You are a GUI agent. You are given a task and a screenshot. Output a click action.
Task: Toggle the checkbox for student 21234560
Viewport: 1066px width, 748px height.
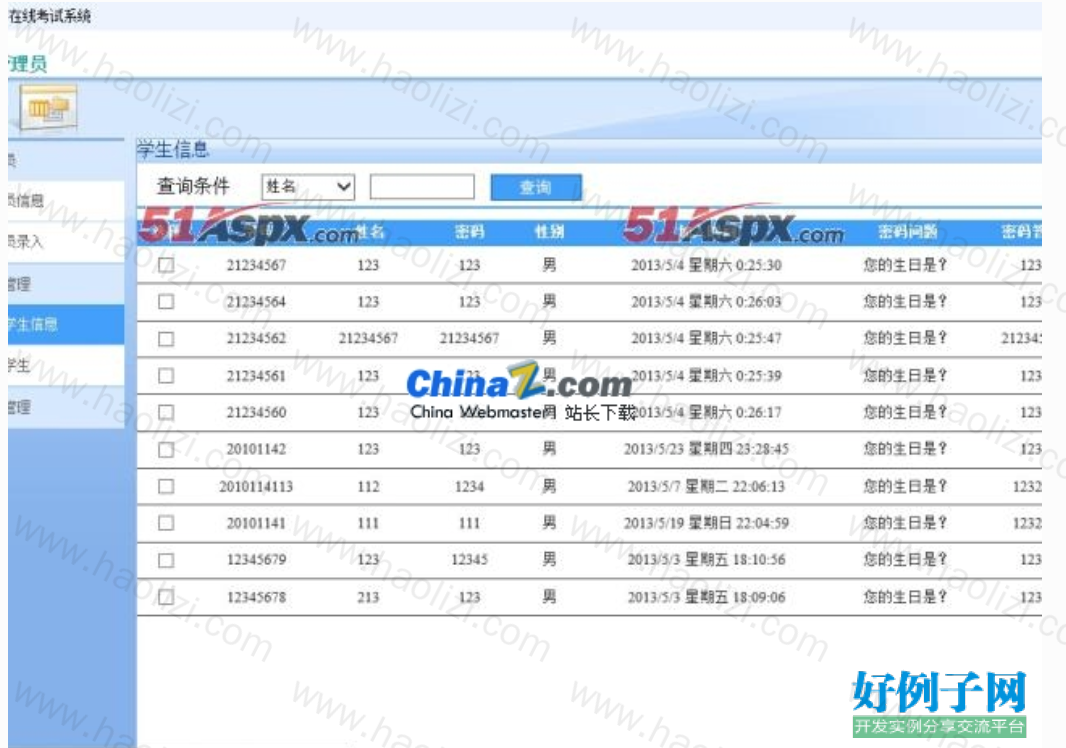[x=166, y=412]
